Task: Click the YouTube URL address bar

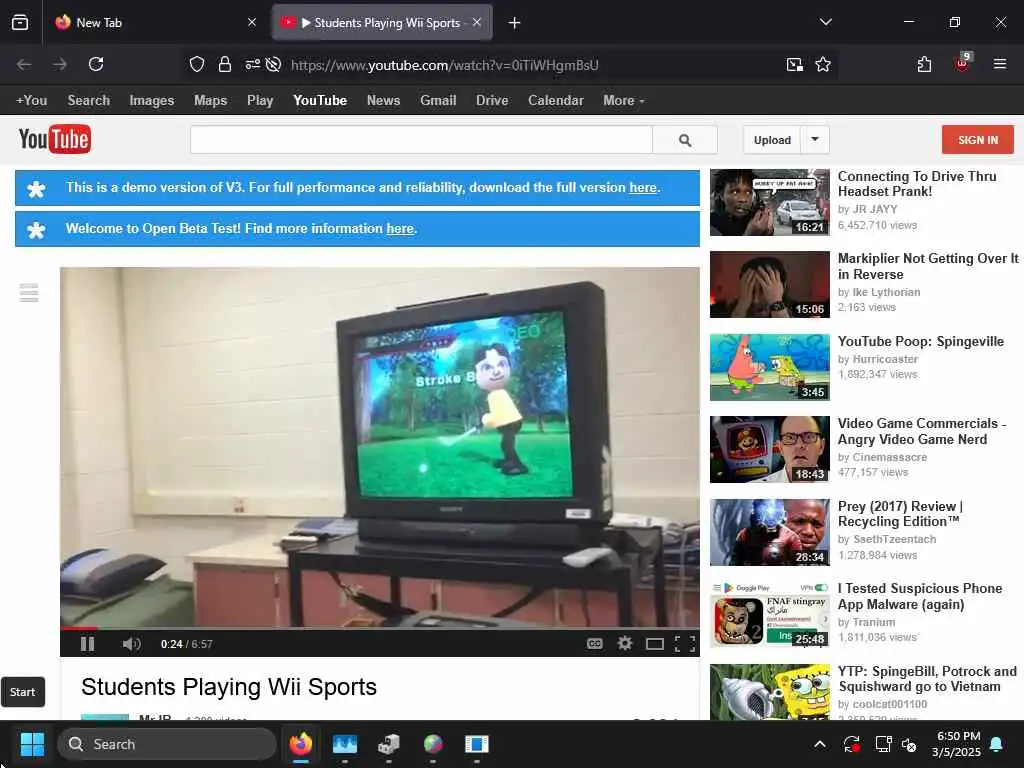Action: pyautogui.click(x=445, y=65)
